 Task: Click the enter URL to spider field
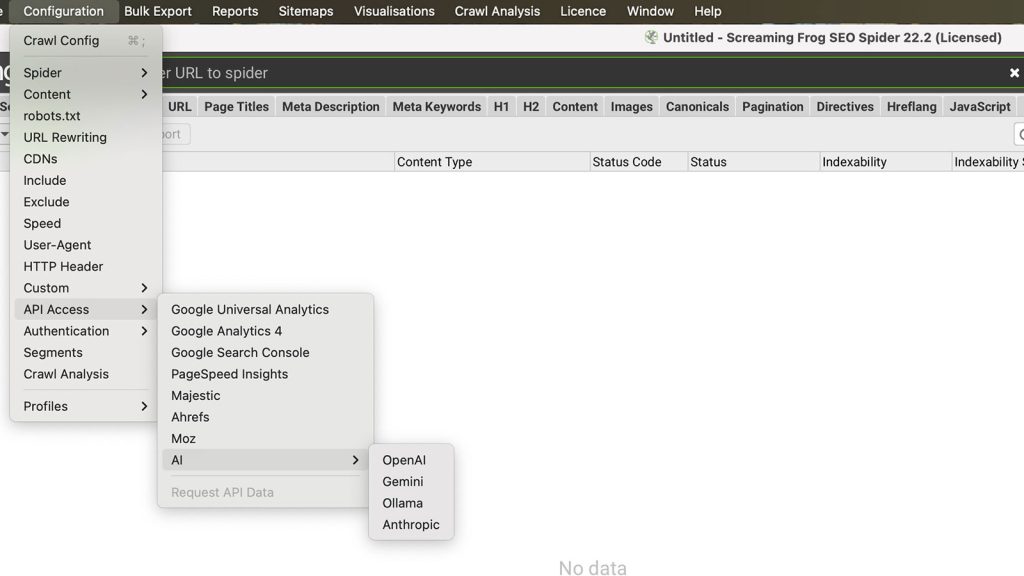(581, 73)
